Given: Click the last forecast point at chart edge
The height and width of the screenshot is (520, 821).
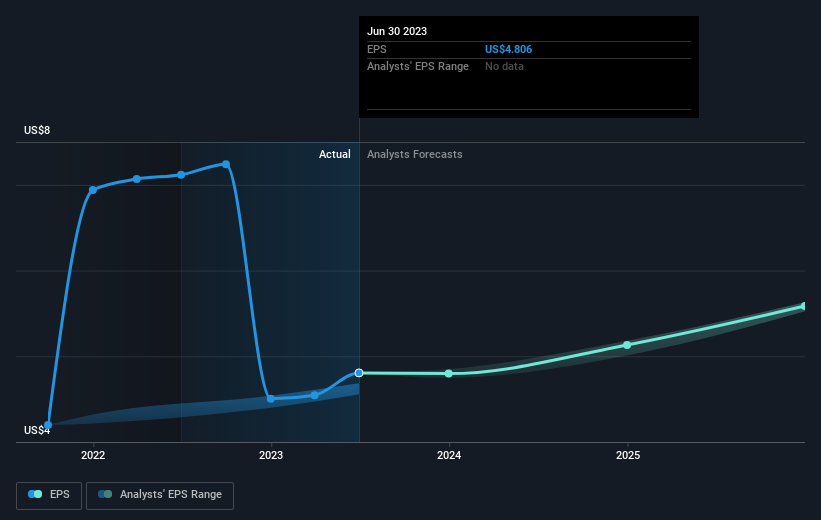Looking at the screenshot, I should coord(804,306).
